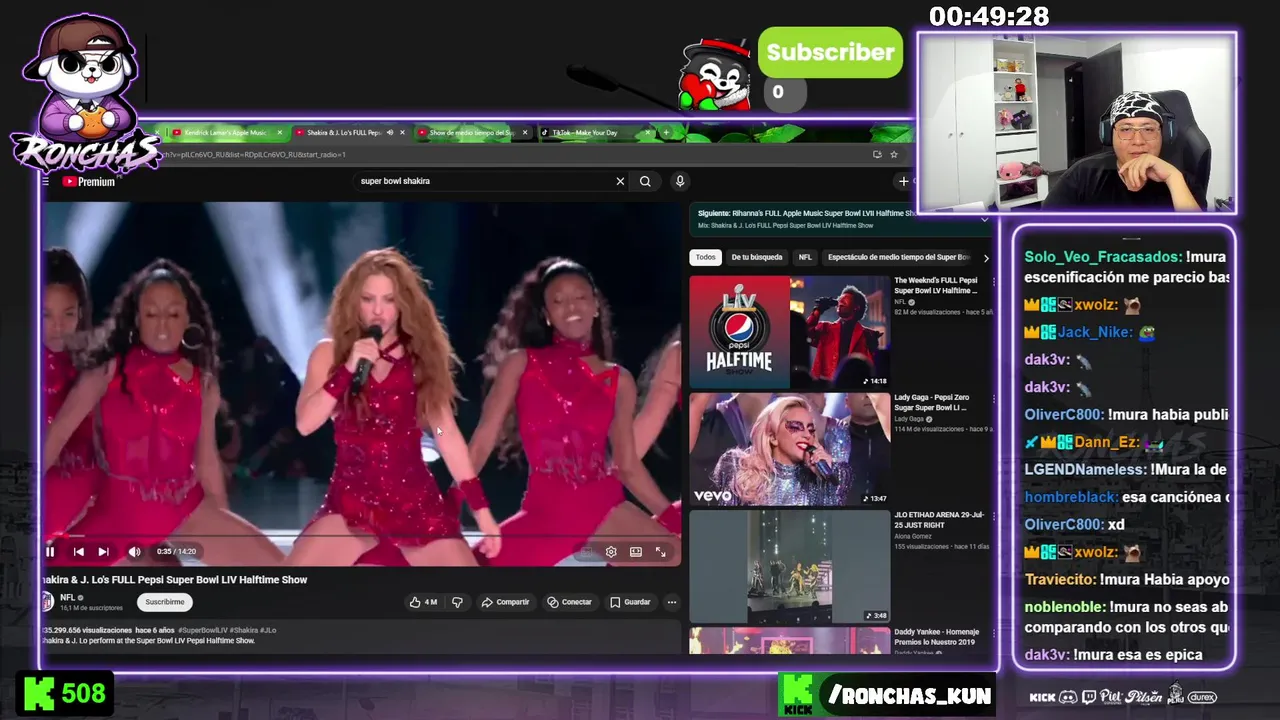This screenshot has width=1280, height=720.
Task: Open JLO ETIHAD ARENA video thumbnail
Action: point(789,566)
